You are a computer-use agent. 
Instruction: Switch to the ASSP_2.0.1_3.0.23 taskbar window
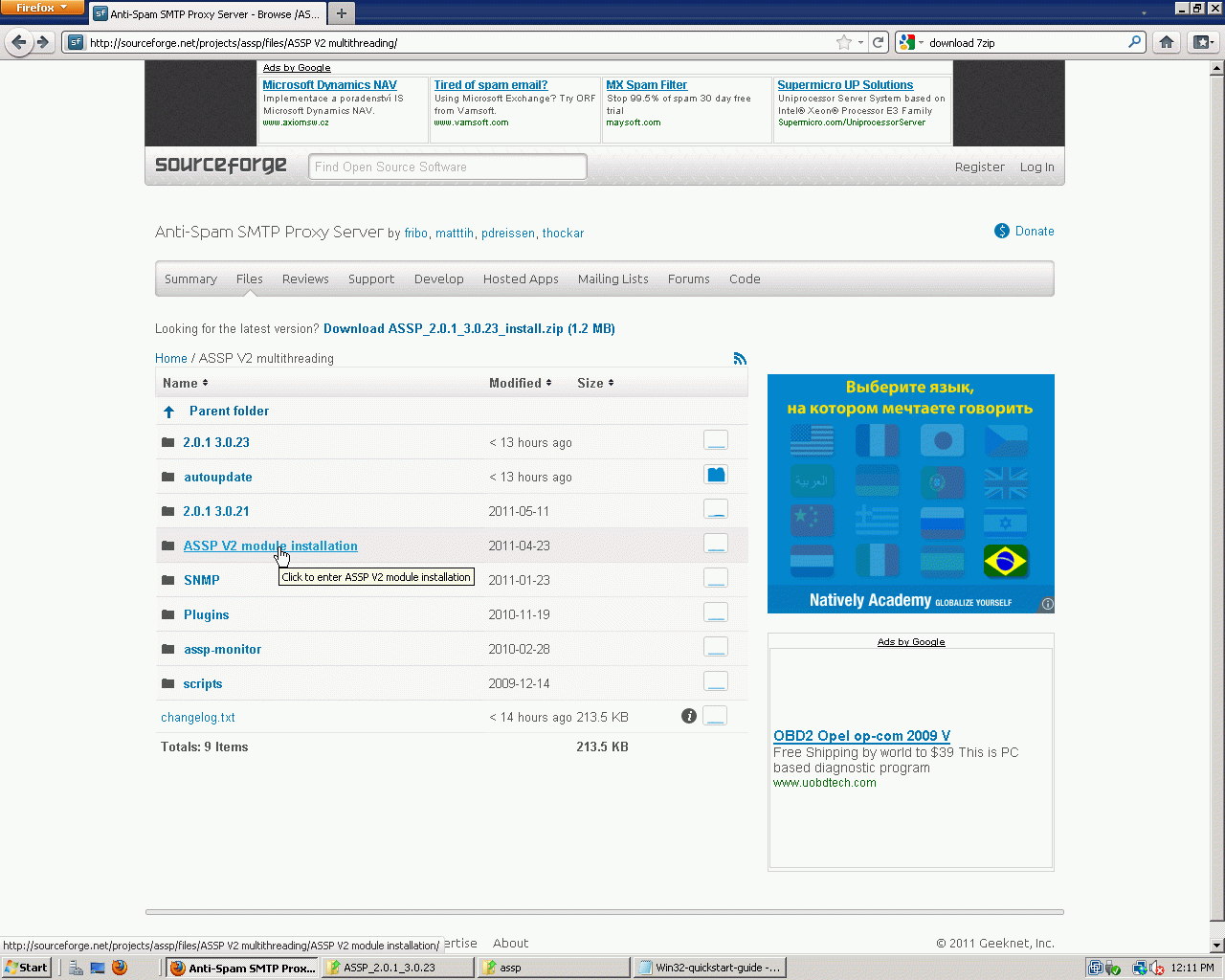tap(399, 968)
